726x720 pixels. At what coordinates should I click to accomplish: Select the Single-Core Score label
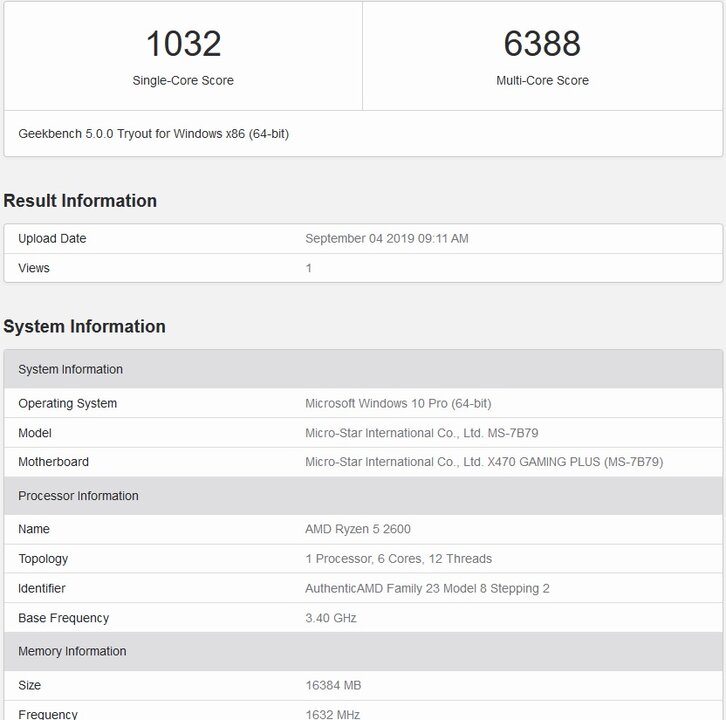click(183, 81)
